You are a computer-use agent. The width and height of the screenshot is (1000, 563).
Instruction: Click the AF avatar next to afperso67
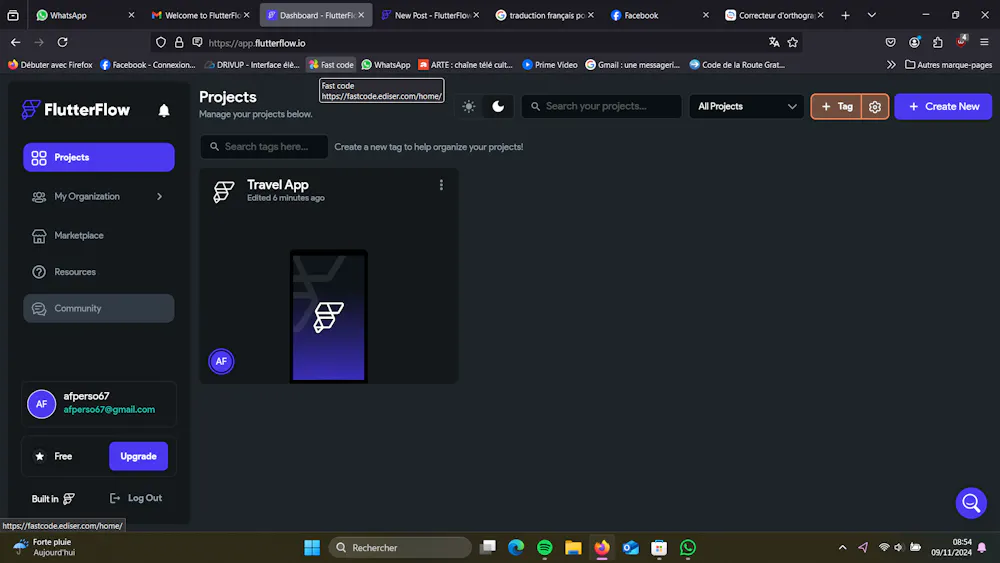tap(41, 404)
